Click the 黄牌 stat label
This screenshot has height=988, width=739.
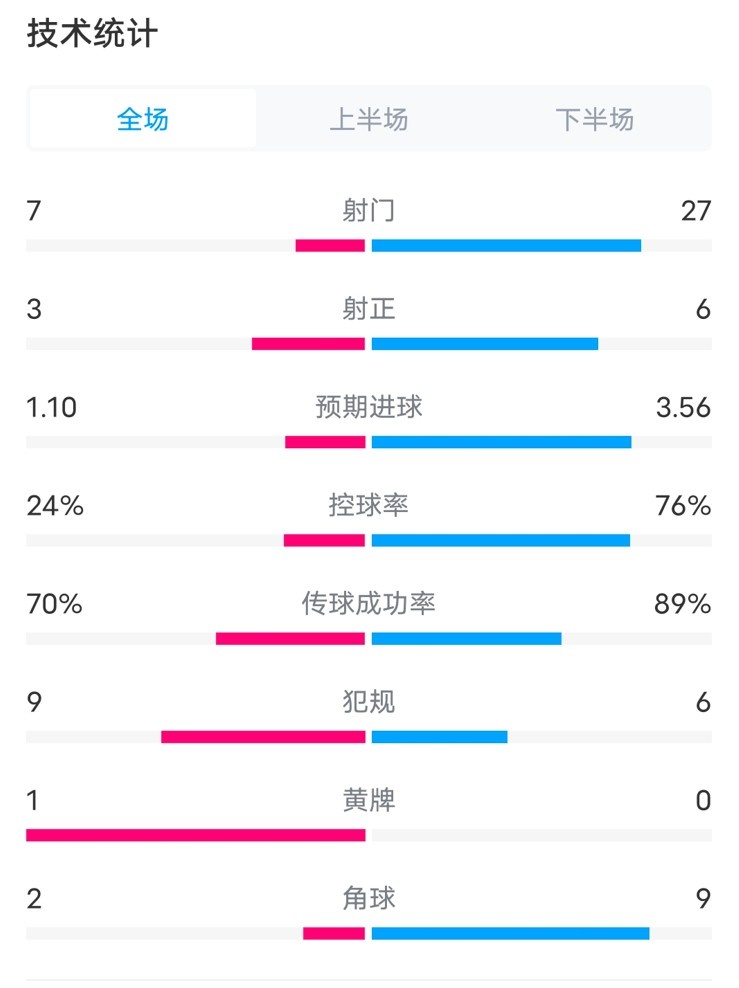pyautogui.click(x=369, y=800)
